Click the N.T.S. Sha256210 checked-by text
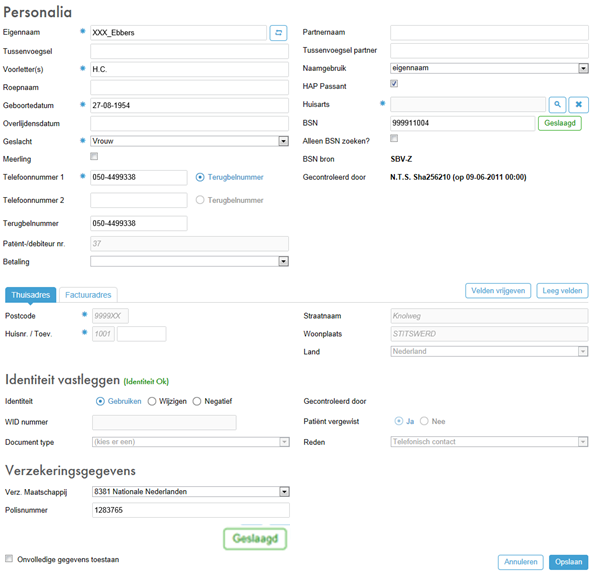 [x=458, y=177]
